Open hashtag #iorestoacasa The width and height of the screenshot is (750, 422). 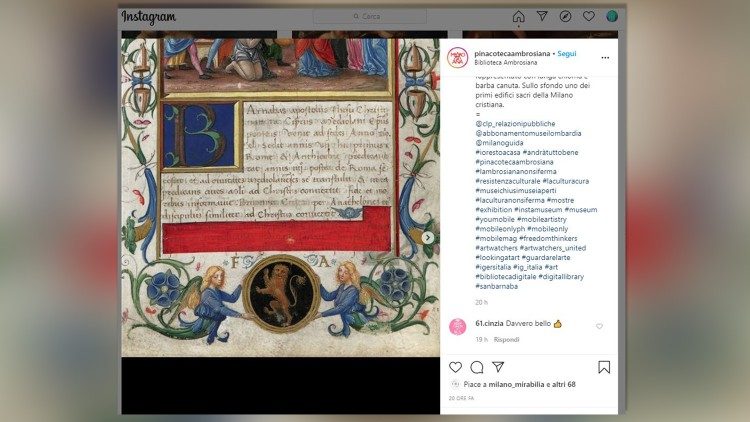click(x=497, y=152)
